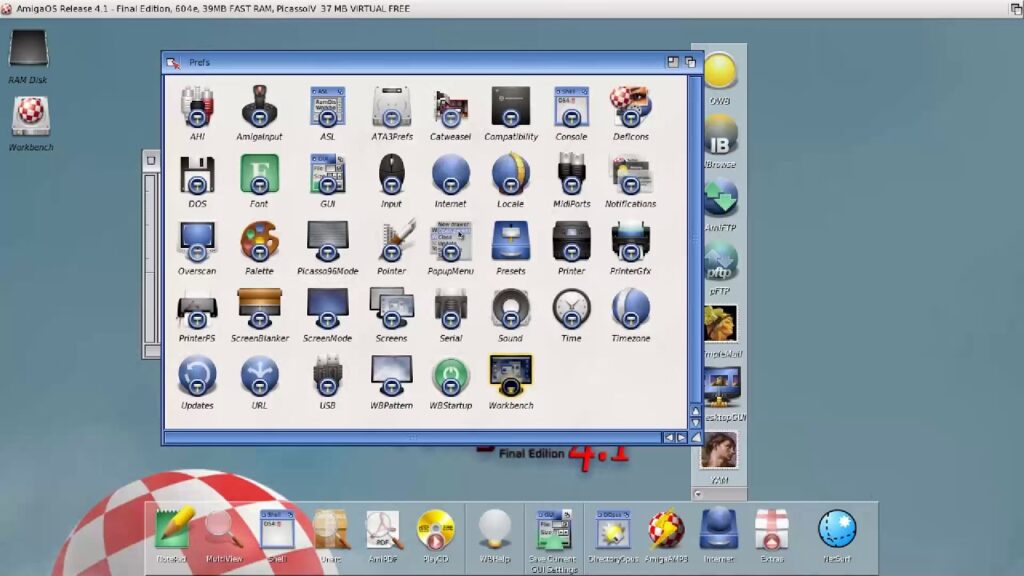
Task: Open the Palette preferences icon
Action: coord(259,244)
